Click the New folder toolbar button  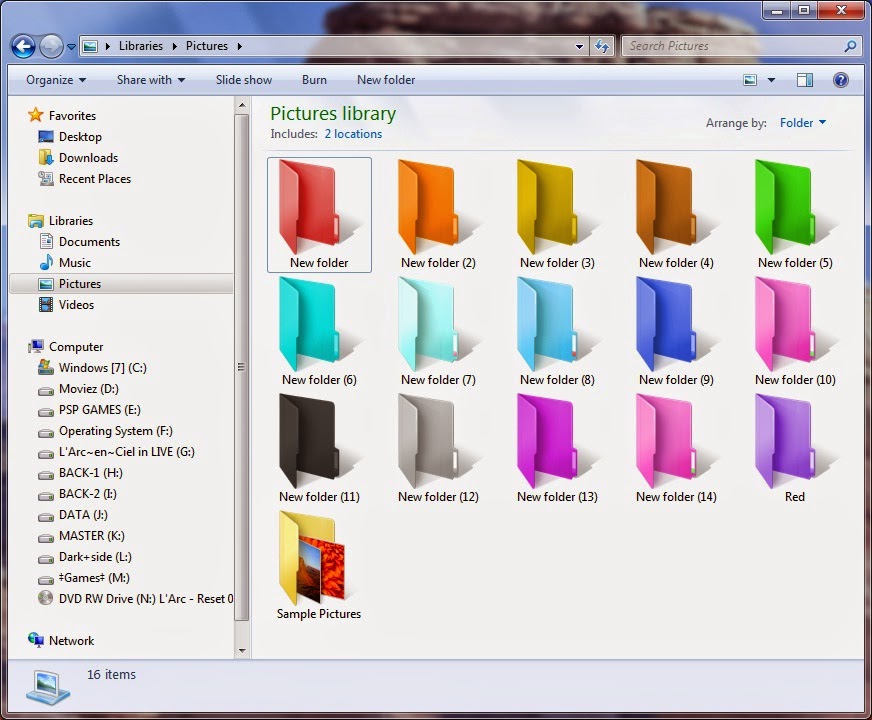tap(386, 80)
